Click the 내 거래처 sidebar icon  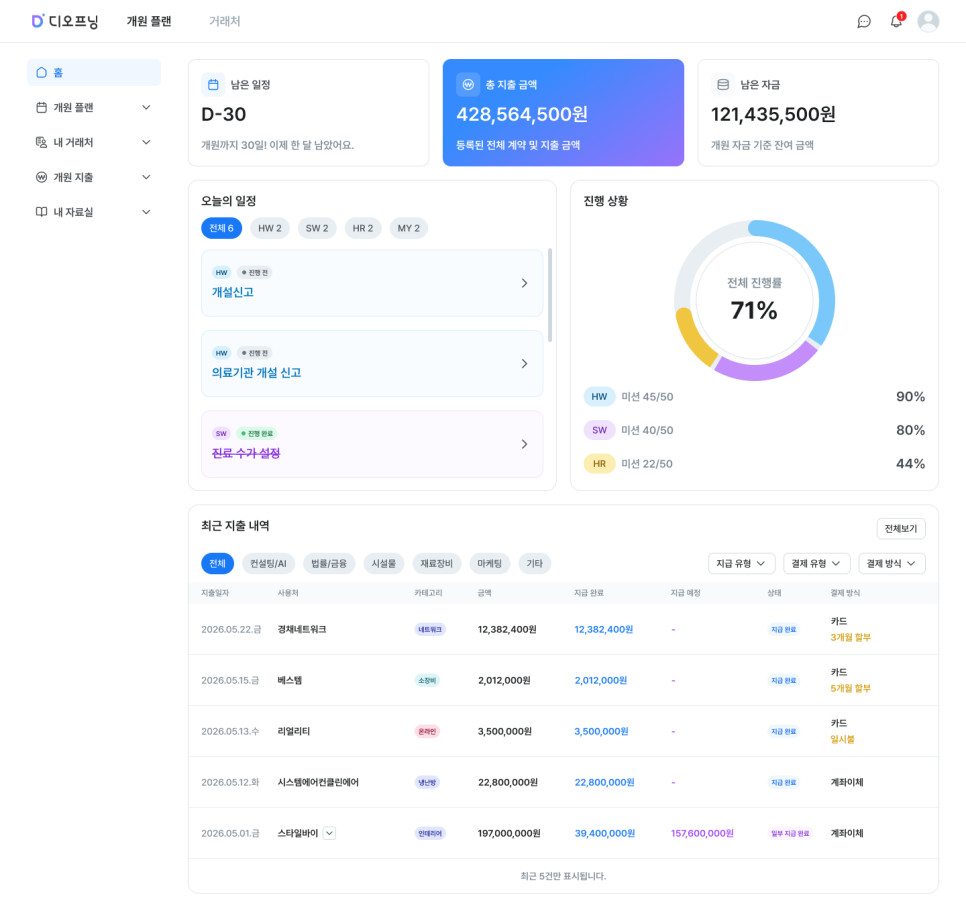[41, 142]
